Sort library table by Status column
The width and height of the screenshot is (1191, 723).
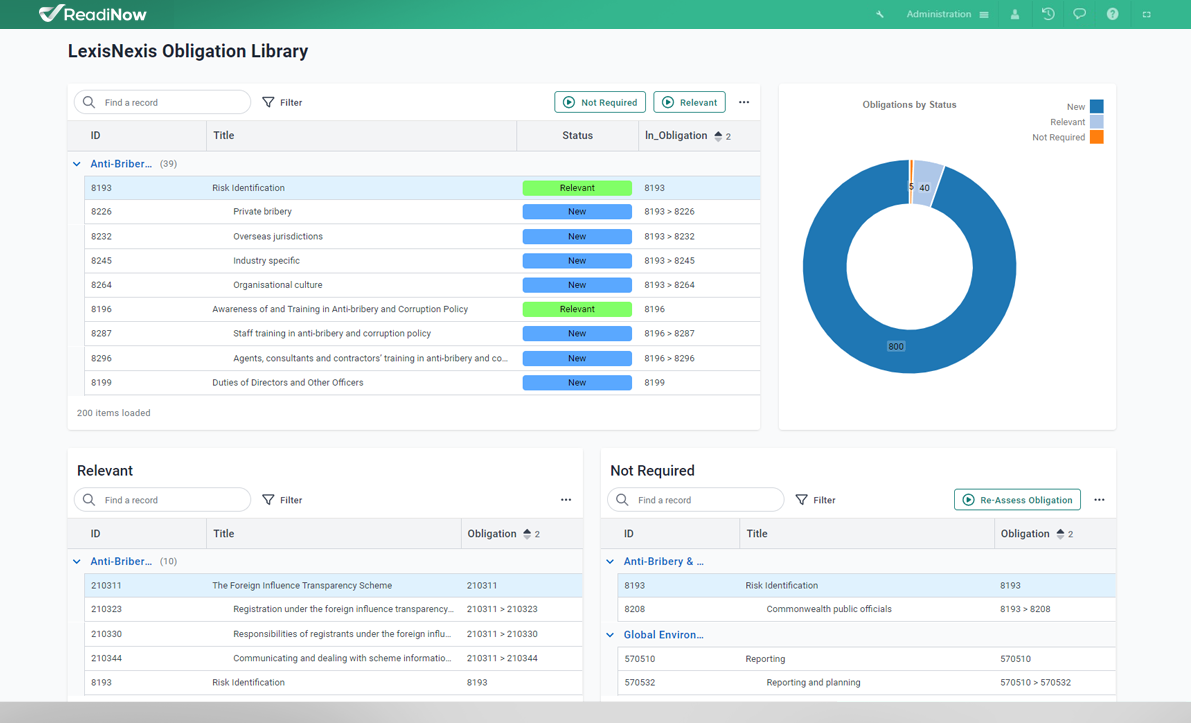(x=577, y=135)
